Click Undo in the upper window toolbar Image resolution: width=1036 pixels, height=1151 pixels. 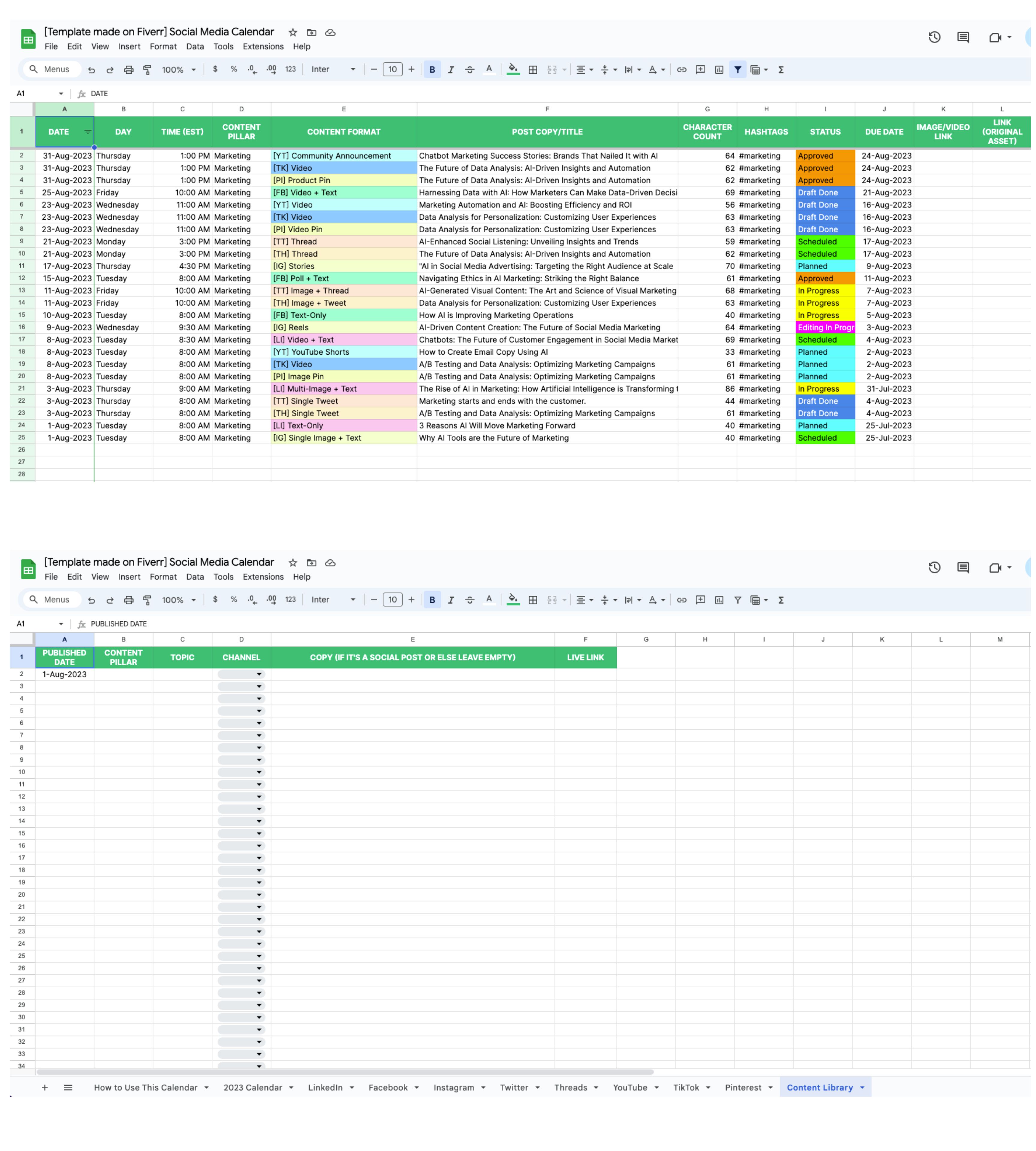point(91,70)
